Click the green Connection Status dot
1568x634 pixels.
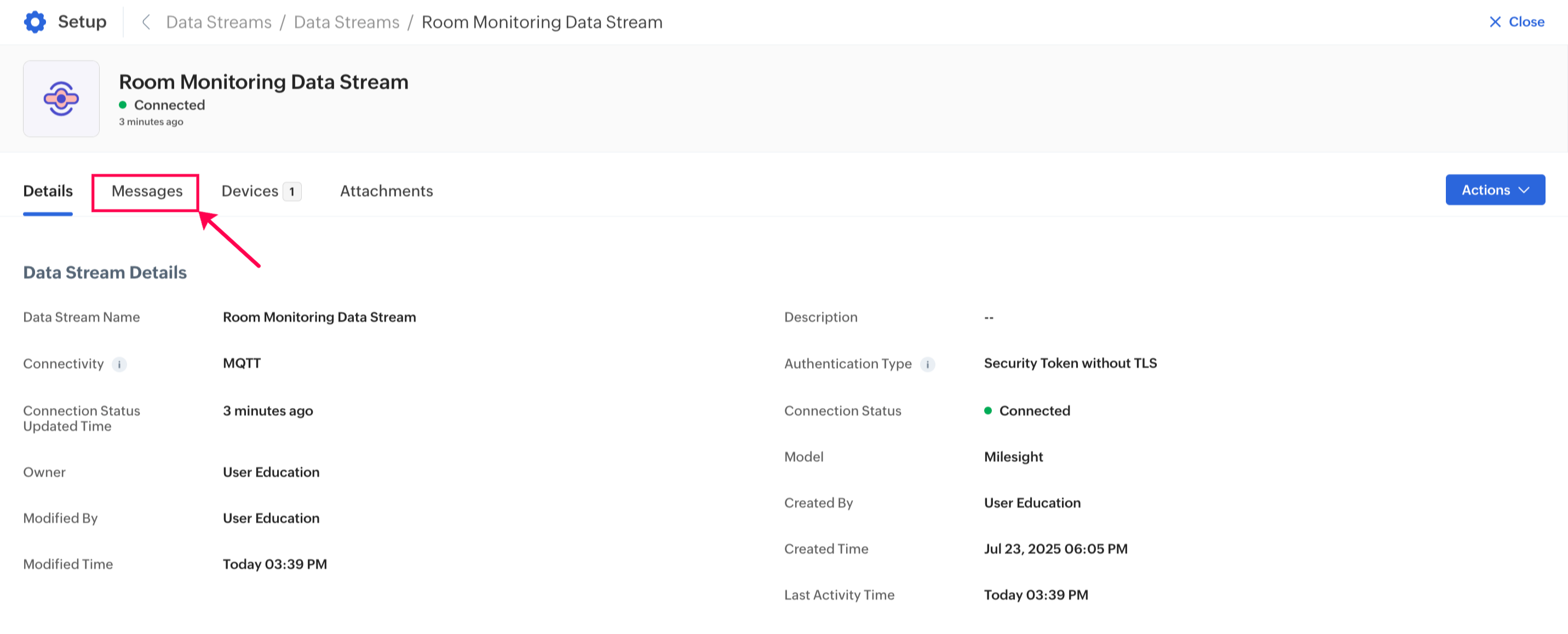point(987,410)
